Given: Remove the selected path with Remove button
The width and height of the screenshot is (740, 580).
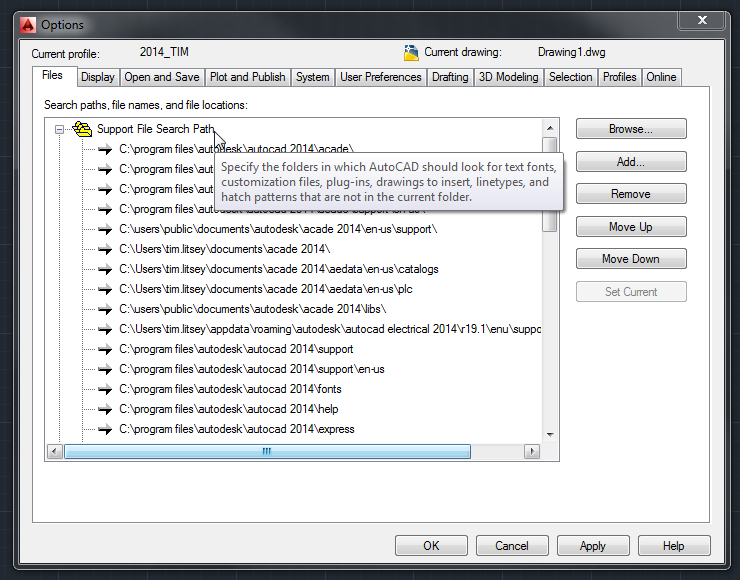Looking at the screenshot, I should (631, 194).
